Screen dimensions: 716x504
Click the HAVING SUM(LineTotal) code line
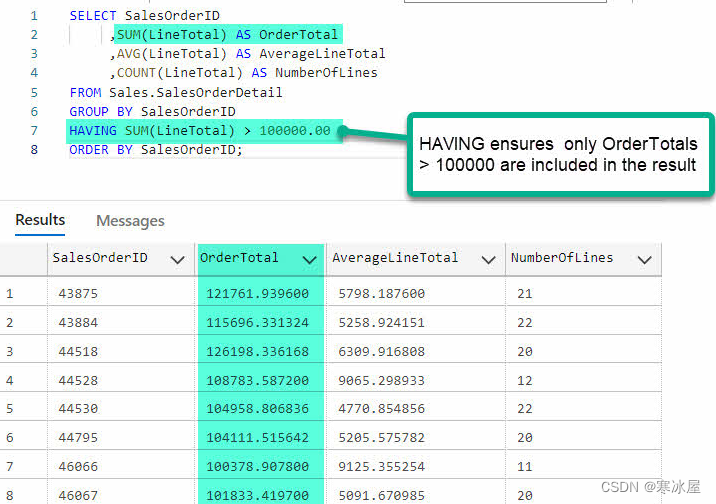(x=200, y=131)
